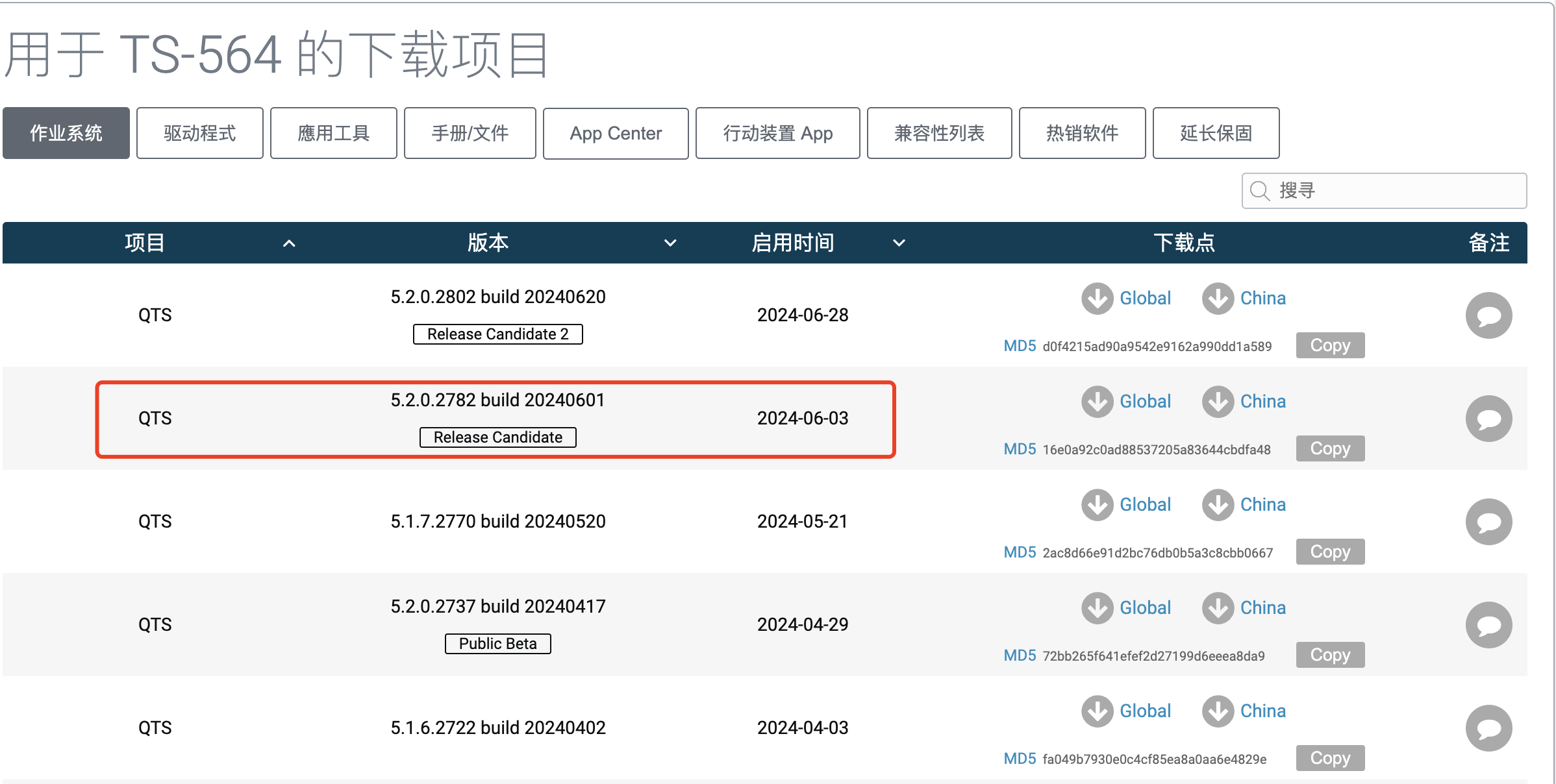
Task: Open remarks bubble for 2024-06-28 release
Action: (1488, 315)
